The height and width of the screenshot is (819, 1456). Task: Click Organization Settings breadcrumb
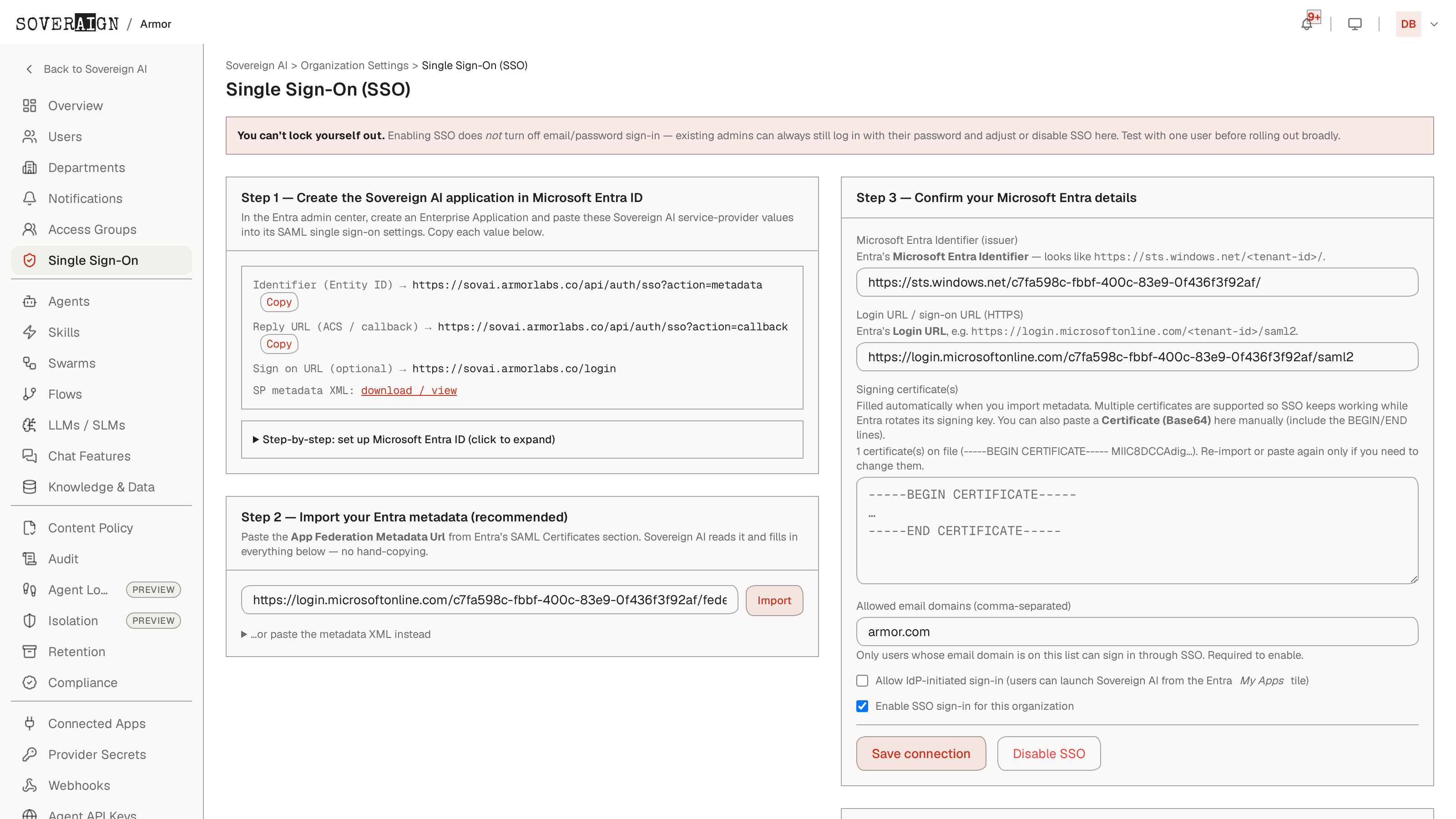[354, 66]
